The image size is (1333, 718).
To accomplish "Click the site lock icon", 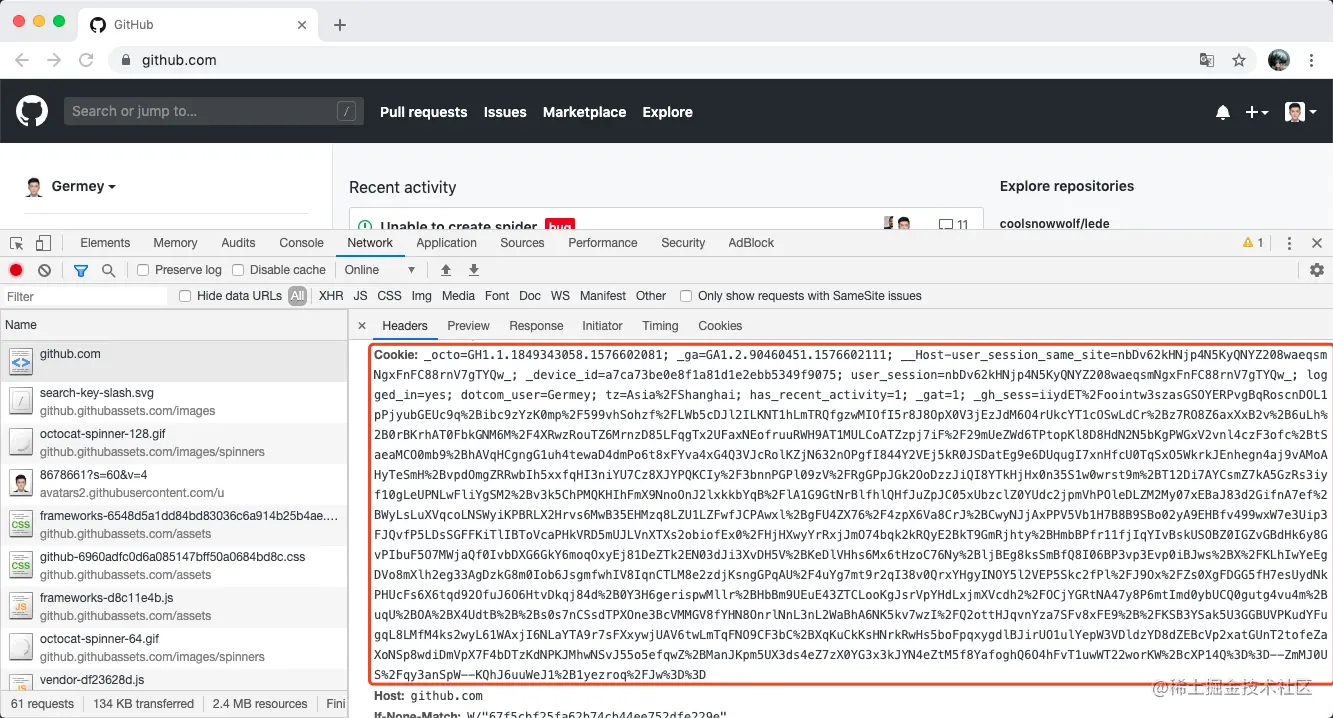I will pos(126,60).
